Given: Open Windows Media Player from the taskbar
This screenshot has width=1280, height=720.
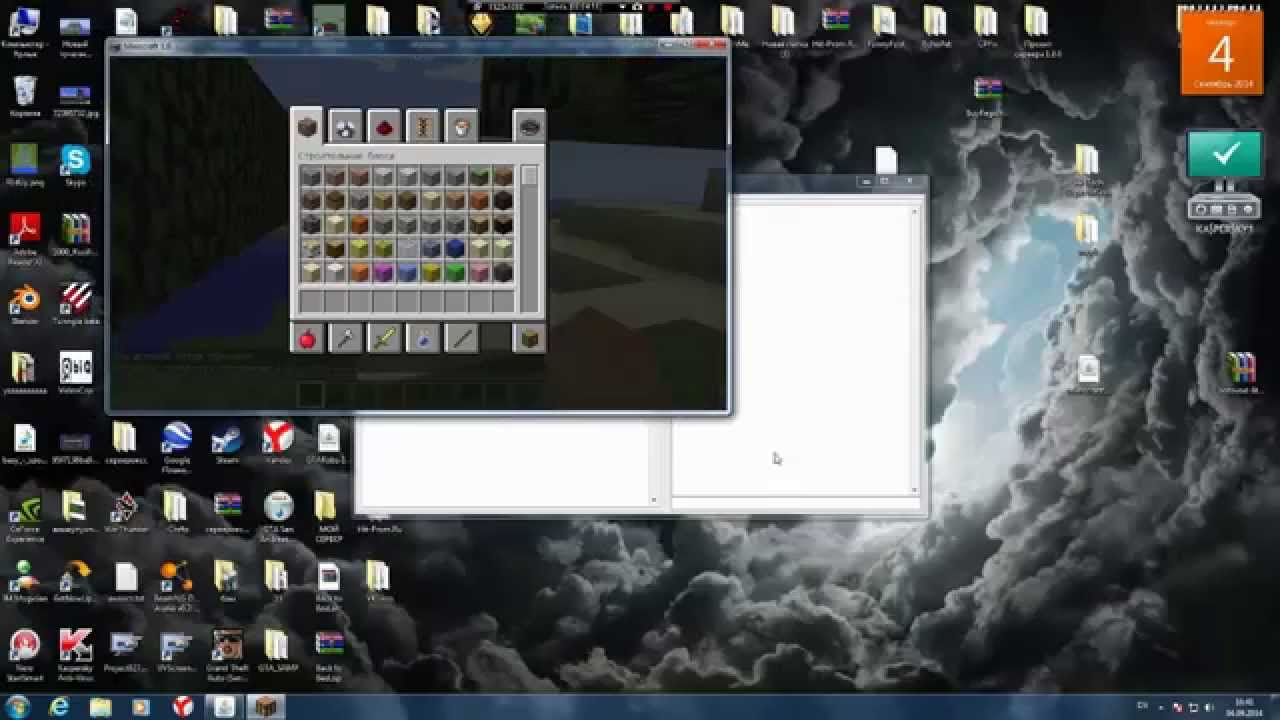Looking at the screenshot, I should point(141,707).
